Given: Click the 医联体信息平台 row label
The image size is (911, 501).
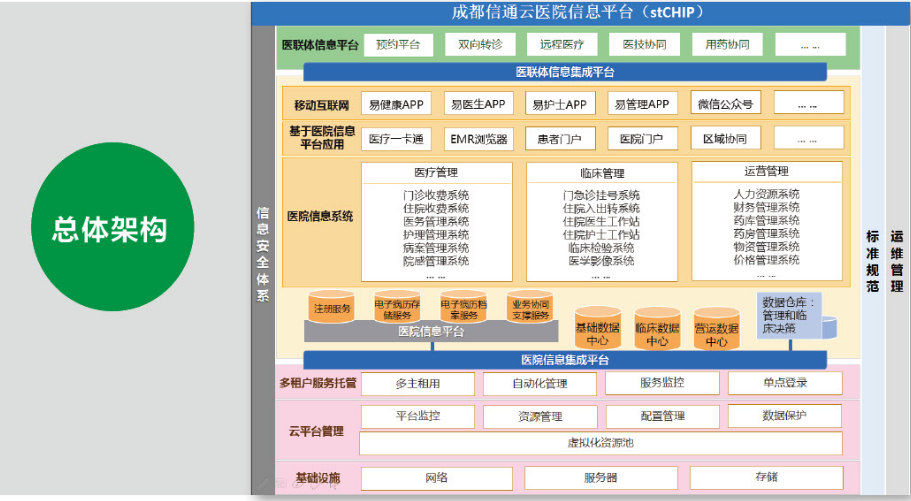Looking at the screenshot, I should coord(320,45).
